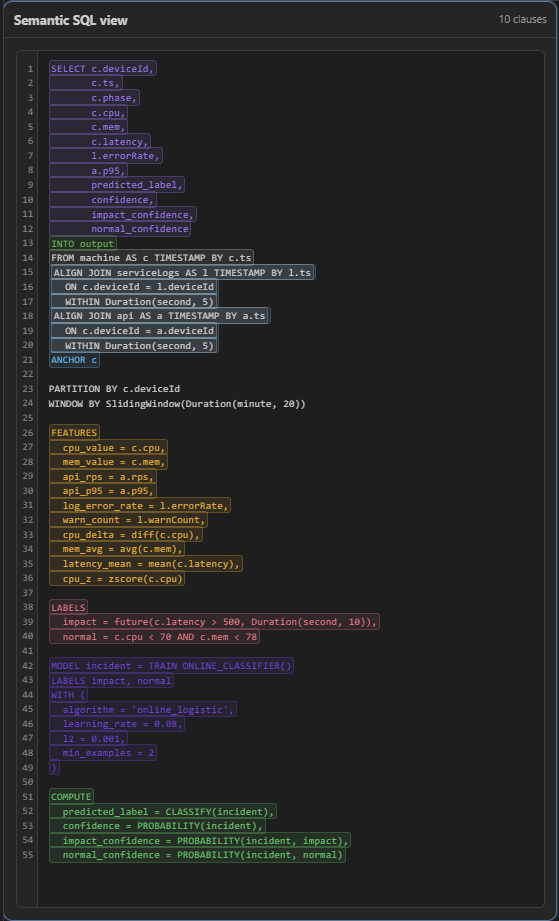Click 'normal_confidence = PROBABILITY(incident, normal)'
The height and width of the screenshot is (921, 559).
click(x=197, y=854)
